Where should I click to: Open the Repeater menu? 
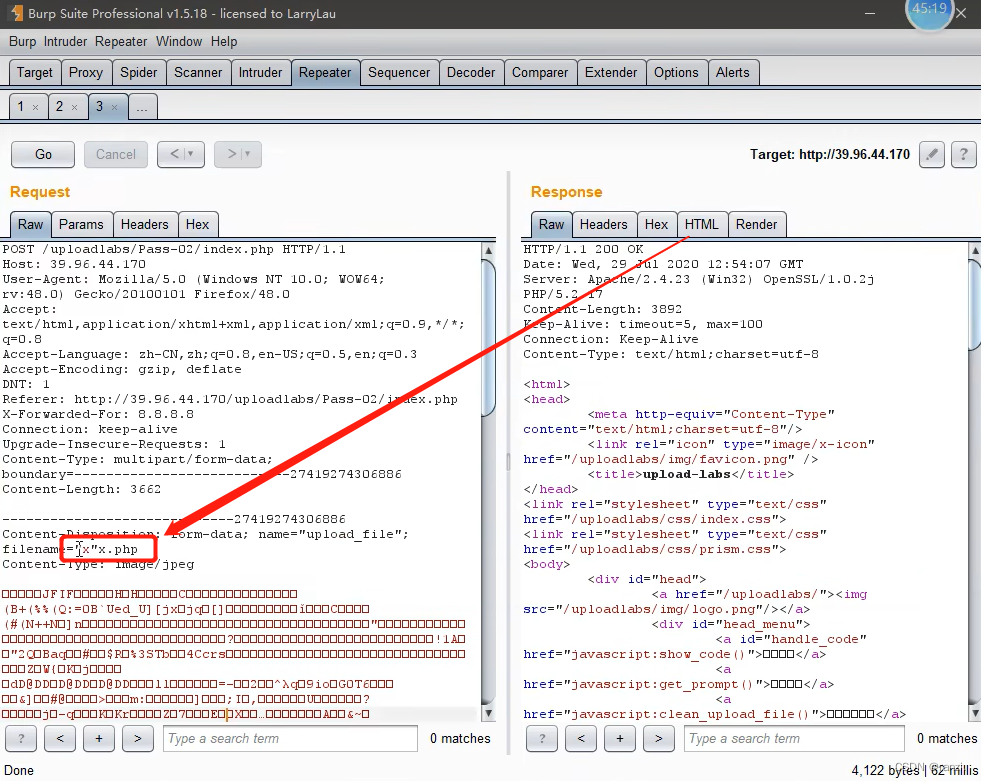[121, 41]
